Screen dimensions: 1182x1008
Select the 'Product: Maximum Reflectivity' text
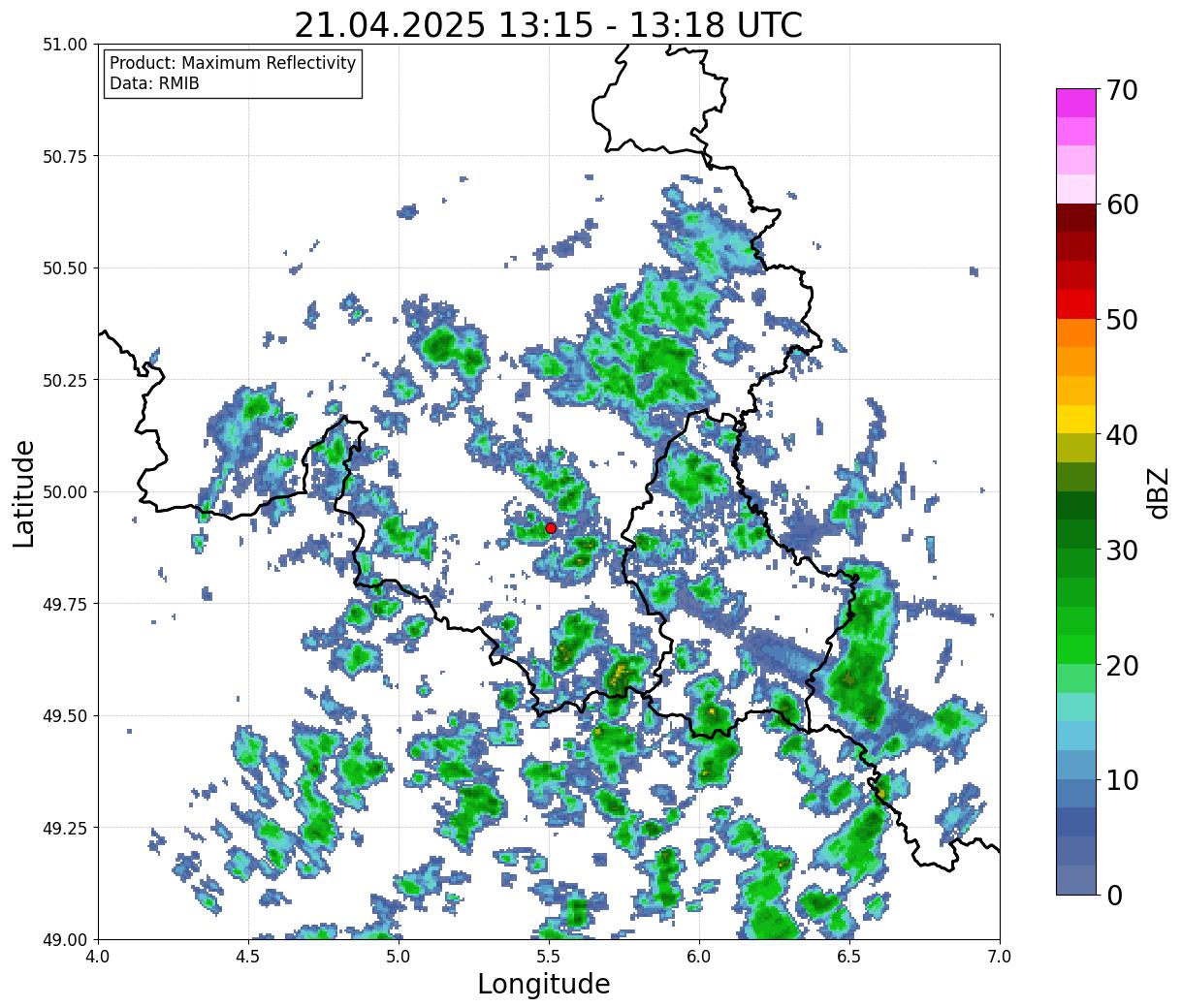click(x=233, y=63)
